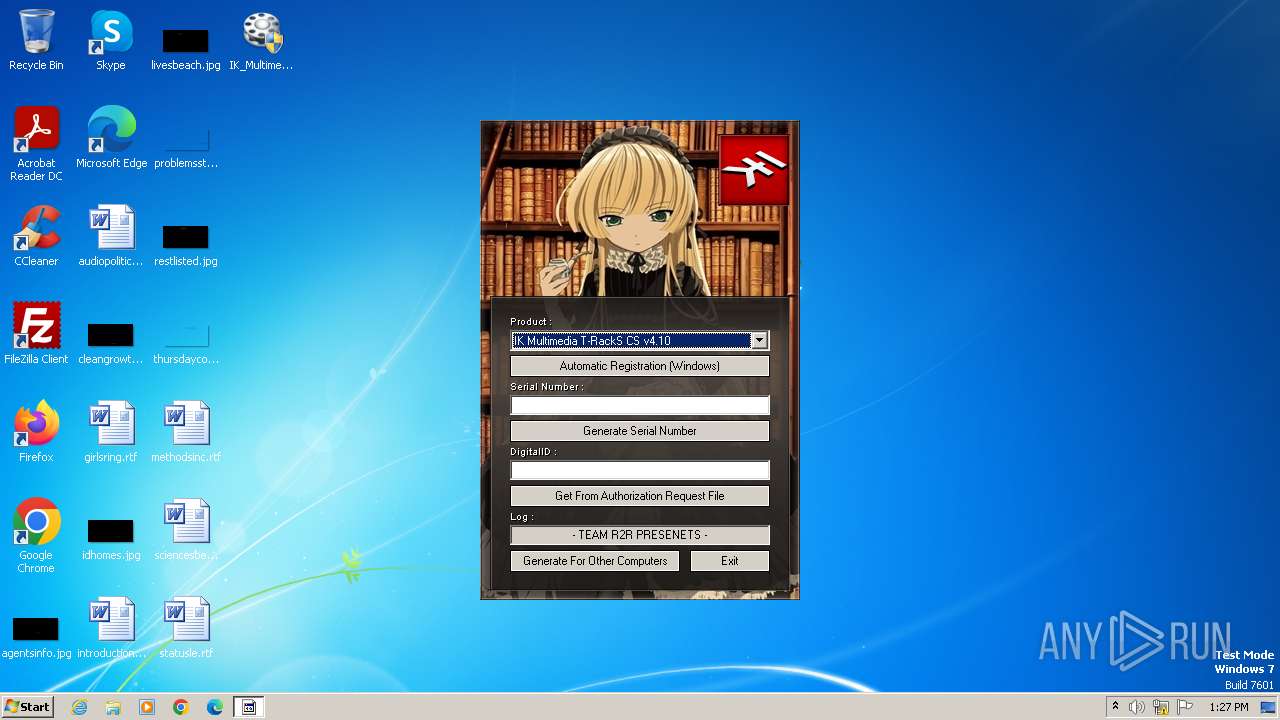Click the red IK Multimedia logo
The image size is (1280, 720).
(x=754, y=170)
